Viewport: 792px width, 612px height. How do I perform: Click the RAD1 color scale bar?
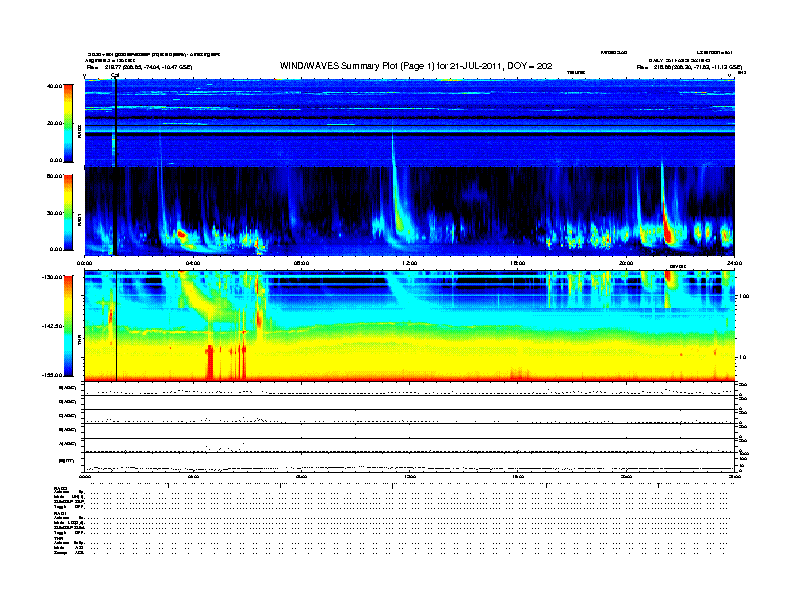[x=68, y=212]
